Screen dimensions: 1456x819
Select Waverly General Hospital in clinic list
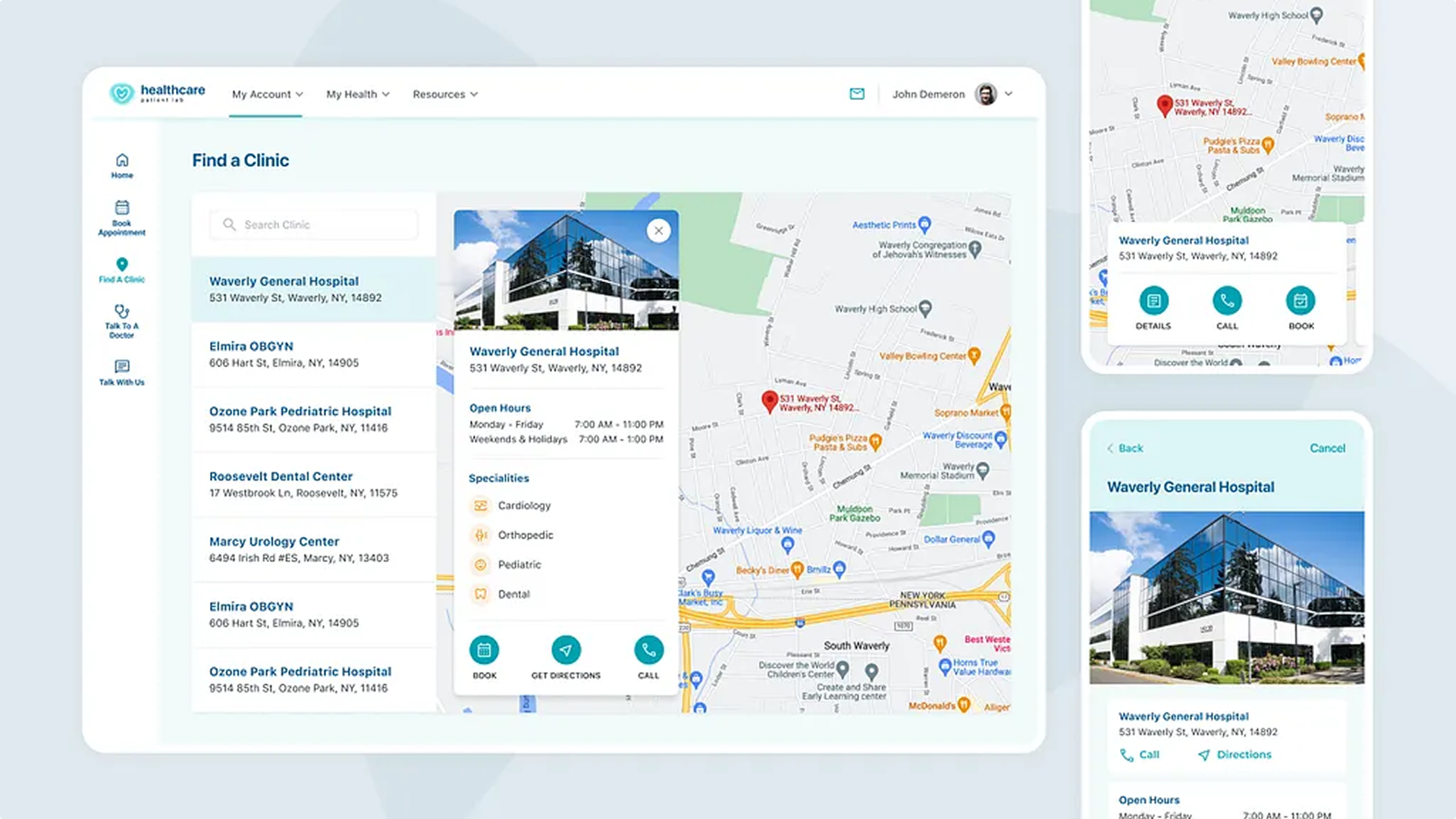pos(314,289)
